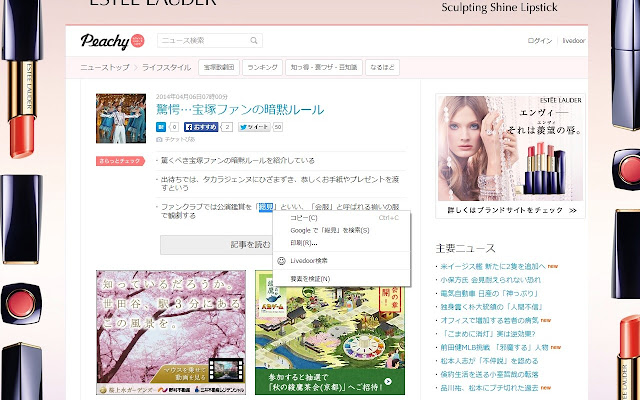
Task: Choose コピー(C) in context menu
Action: click(342, 218)
